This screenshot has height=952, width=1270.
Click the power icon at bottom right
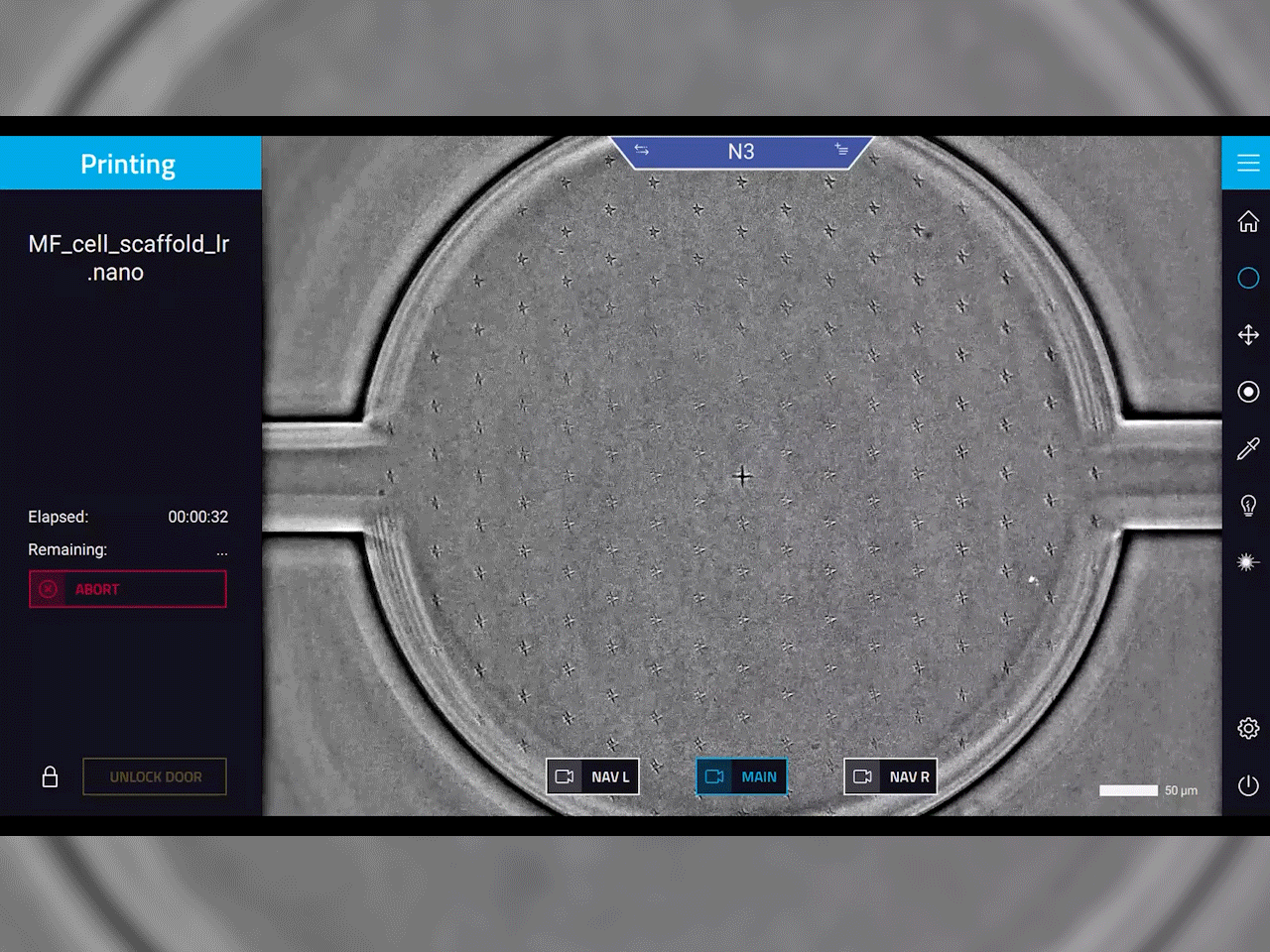coord(1248,785)
